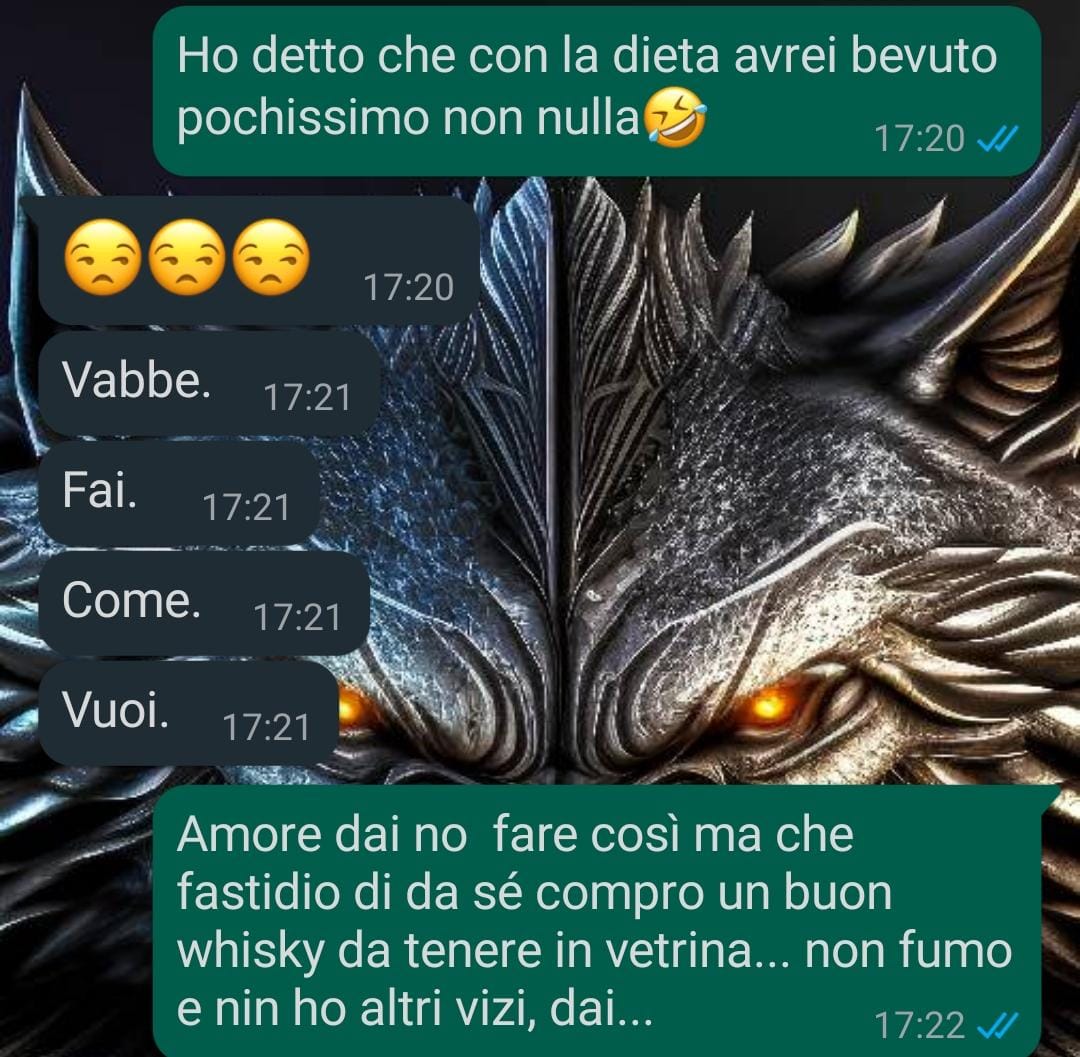Click the first unamused face emoji
This screenshot has height=1057, width=1080.
(103, 258)
